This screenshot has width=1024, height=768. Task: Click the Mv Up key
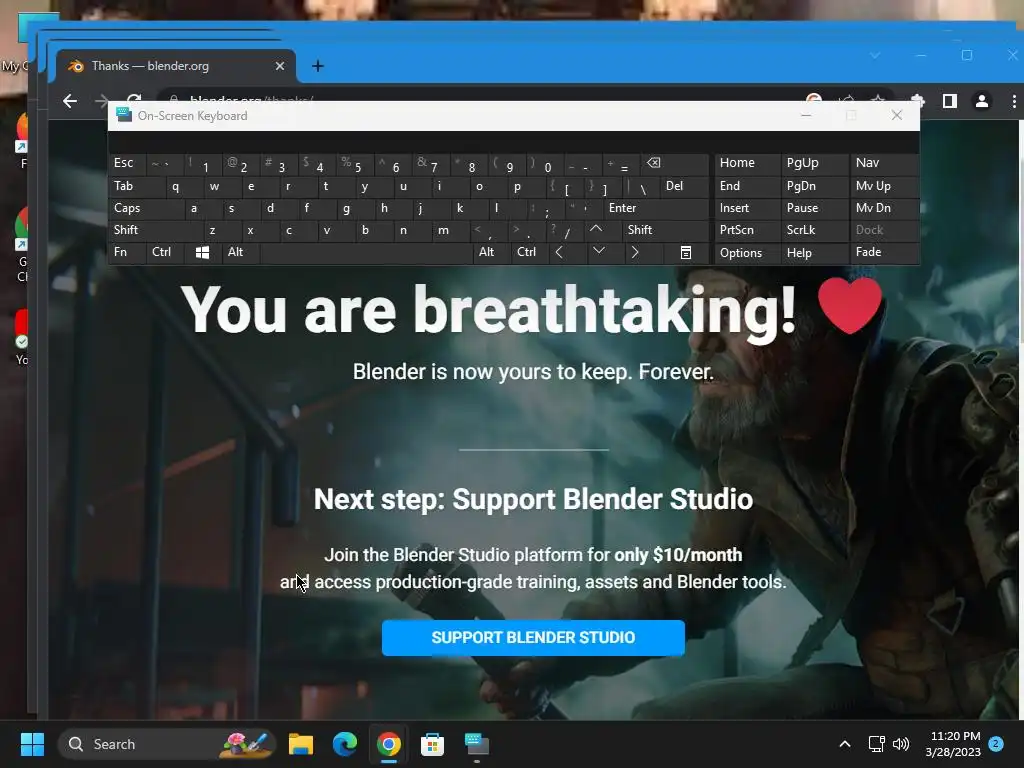click(x=884, y=186)
